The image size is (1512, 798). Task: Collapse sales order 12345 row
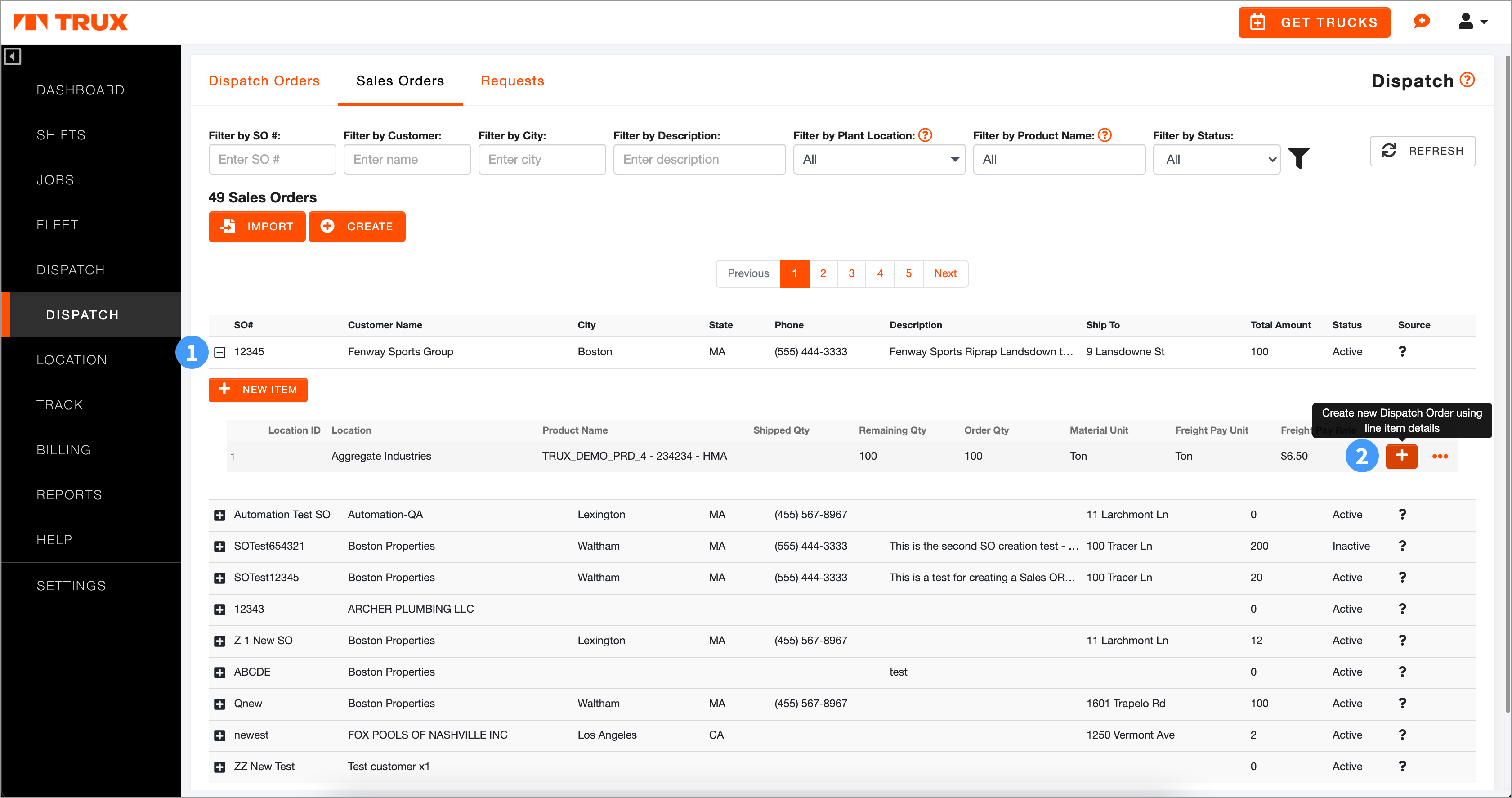[x=219, y=352]
